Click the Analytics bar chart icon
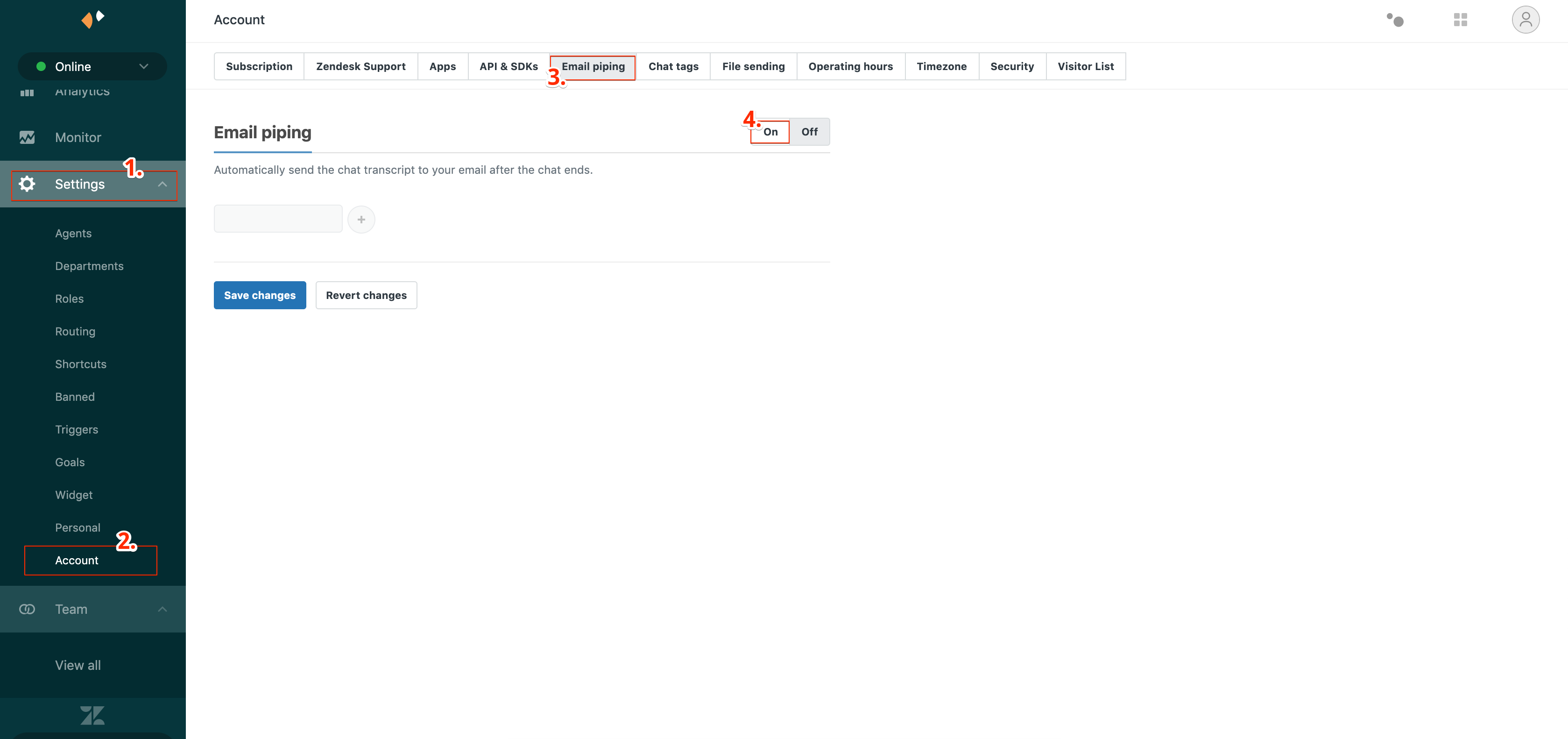Image resolution: width=1568 pixels, height=739 pixels. coord(27,92)
